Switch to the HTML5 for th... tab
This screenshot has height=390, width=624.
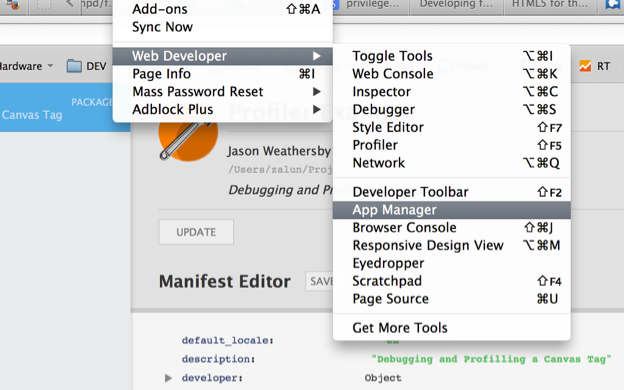550,5
